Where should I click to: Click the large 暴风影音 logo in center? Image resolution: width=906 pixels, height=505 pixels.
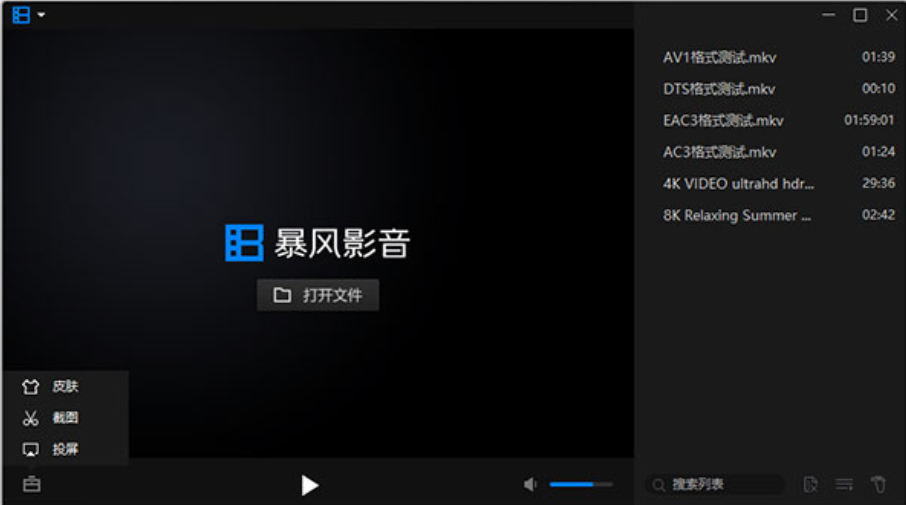click(x=318, y=243)
